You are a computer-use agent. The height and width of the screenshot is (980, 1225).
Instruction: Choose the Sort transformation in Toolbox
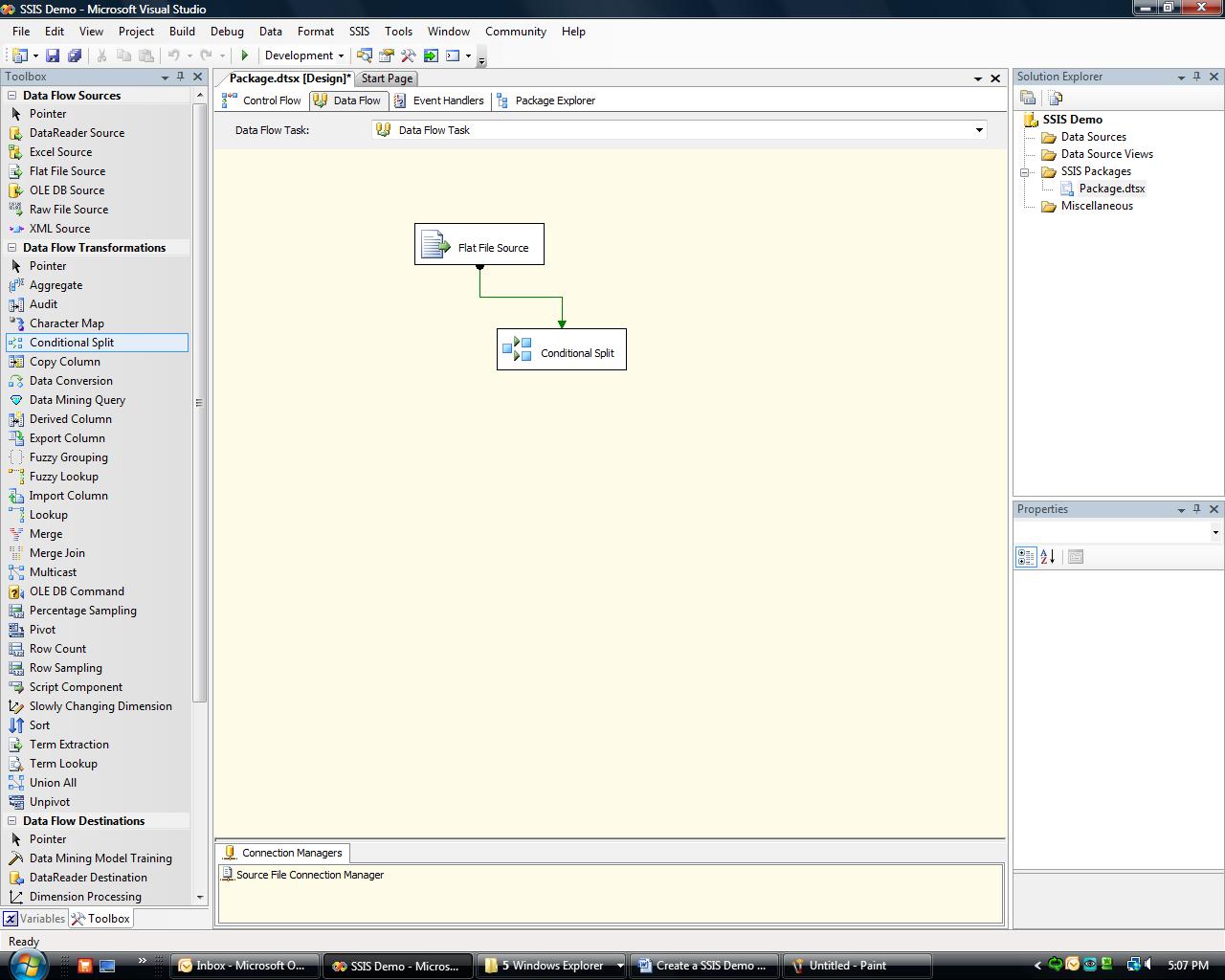click(39, 725)
